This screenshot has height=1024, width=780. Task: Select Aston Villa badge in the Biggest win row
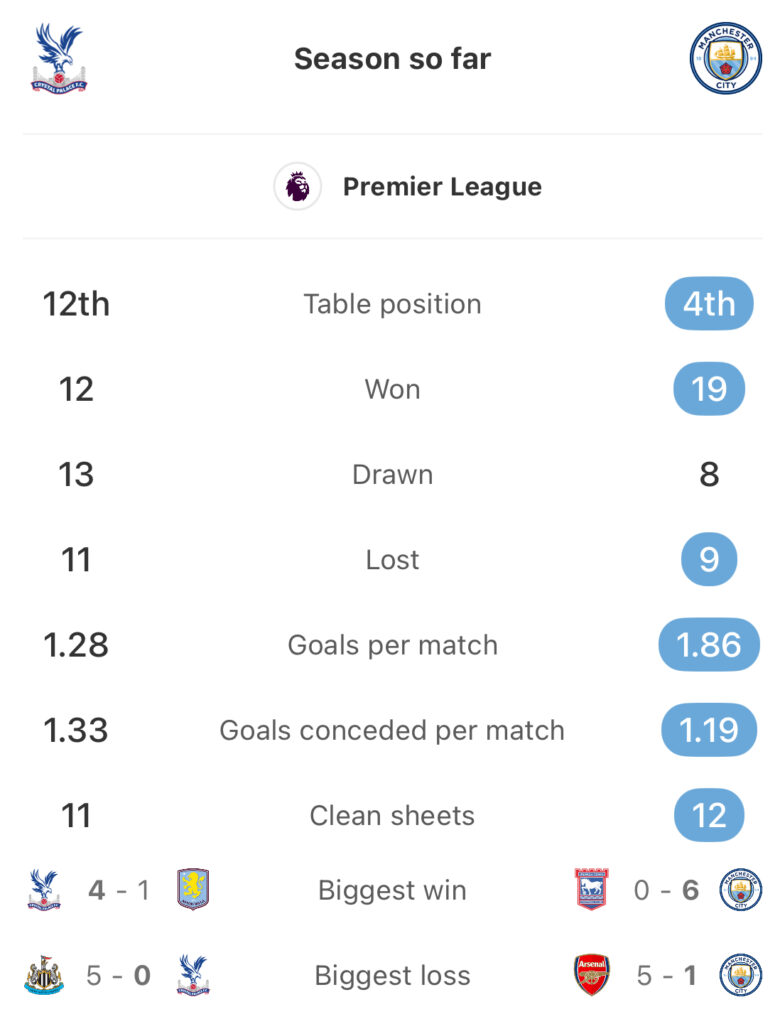point(193,889)
